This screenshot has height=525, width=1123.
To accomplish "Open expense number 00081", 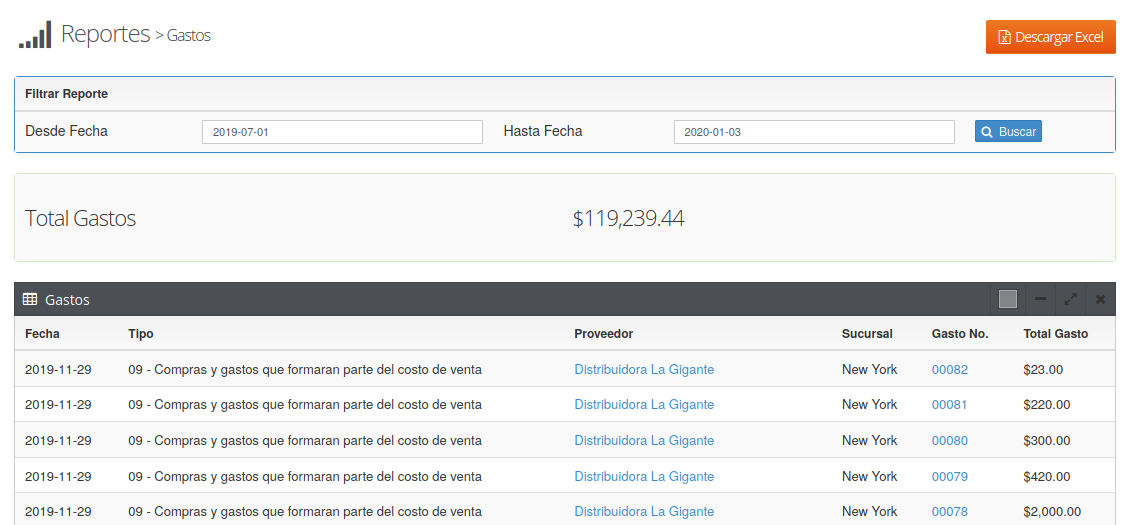I will [949, 405].
